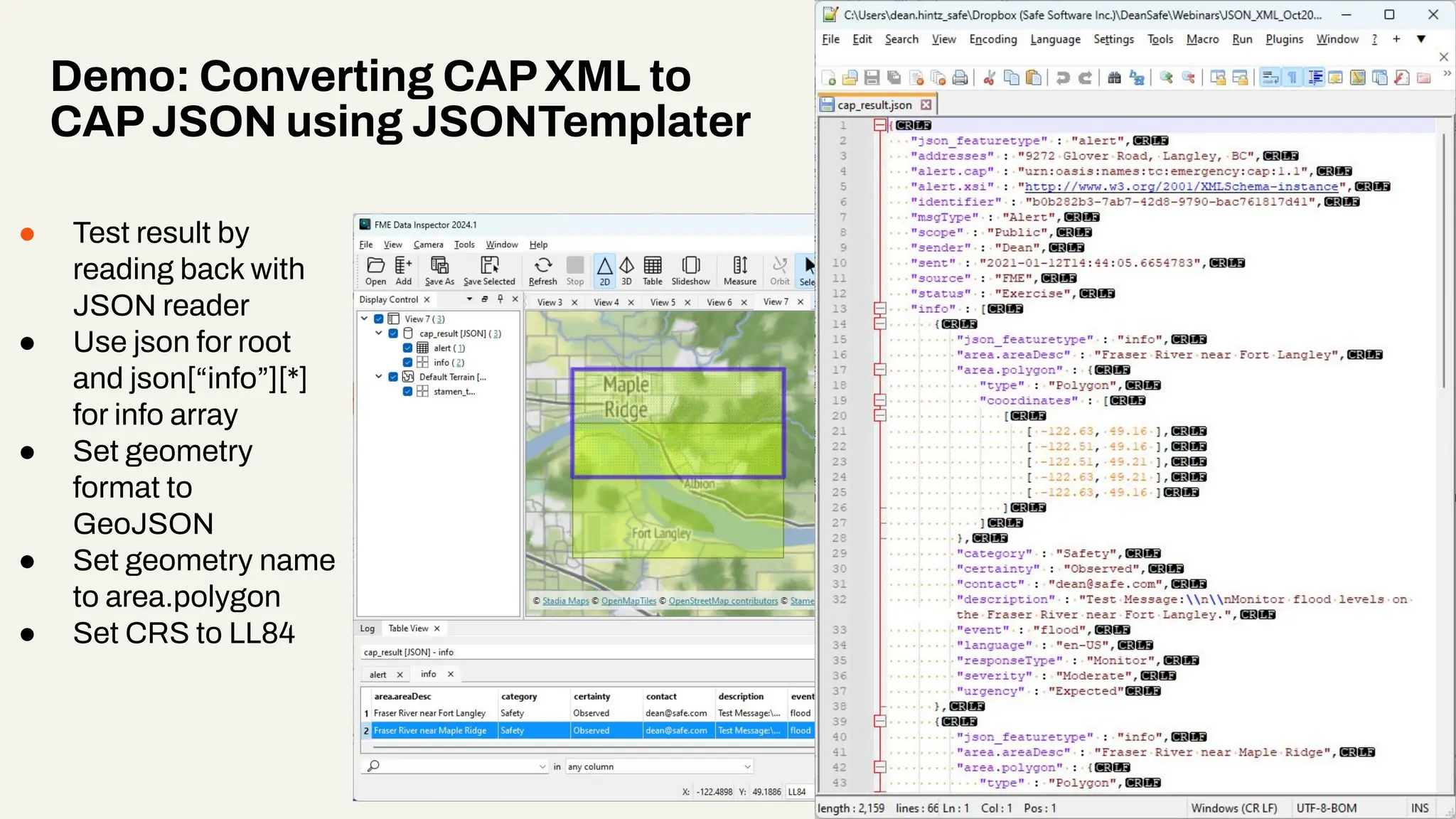1456x819 pixels.
Task: Close the View 3 tab
Action: 574,302
